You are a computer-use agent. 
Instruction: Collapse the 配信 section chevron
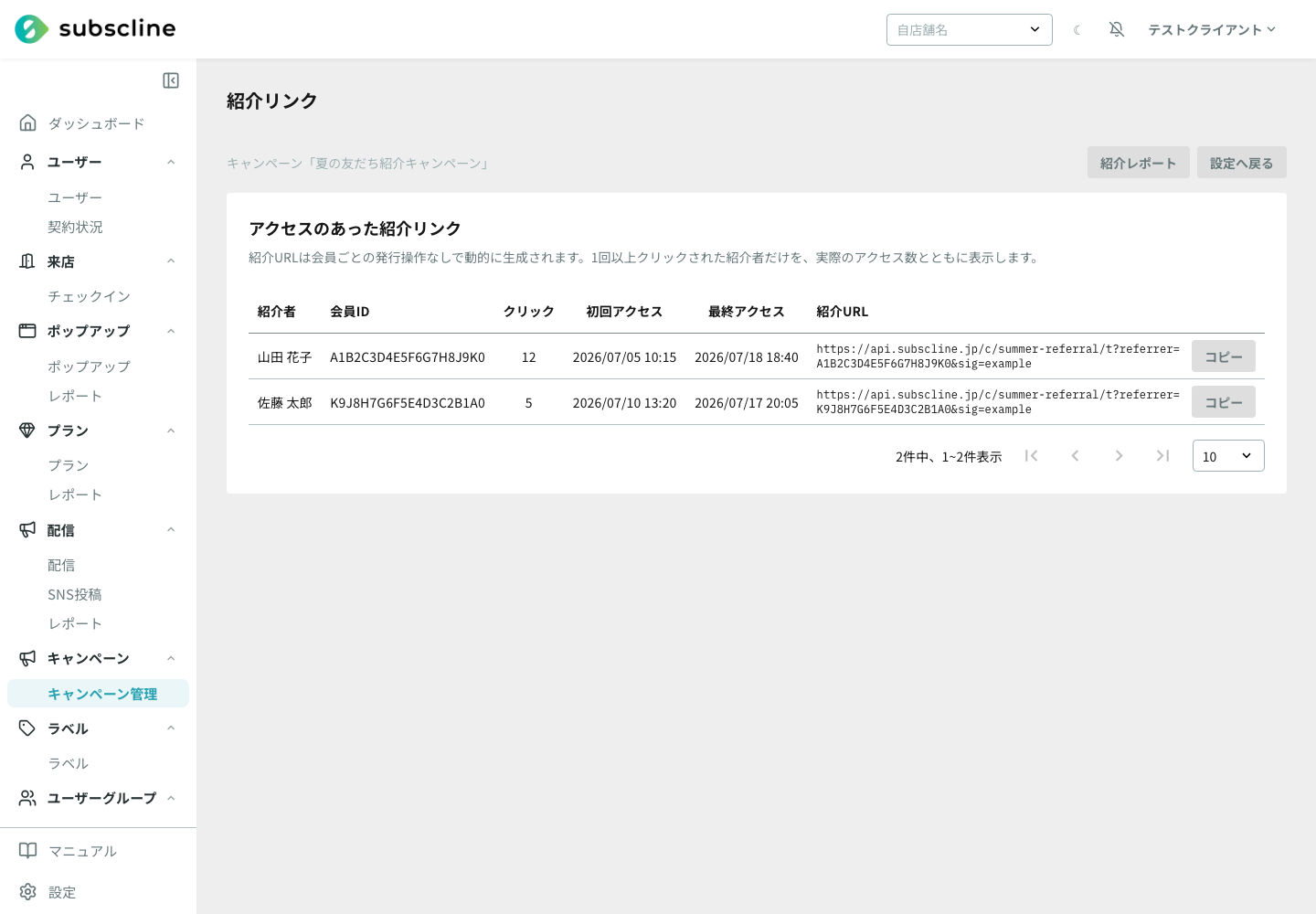[171, 529]
